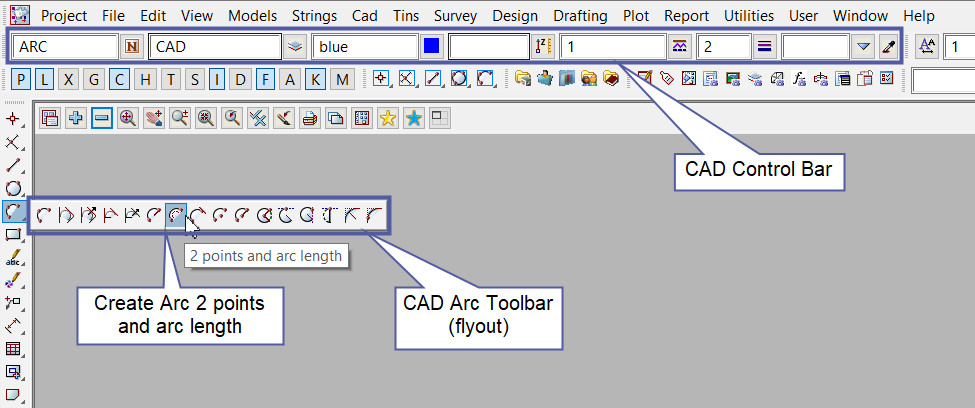Toggle the C snap button

[119, 80]
